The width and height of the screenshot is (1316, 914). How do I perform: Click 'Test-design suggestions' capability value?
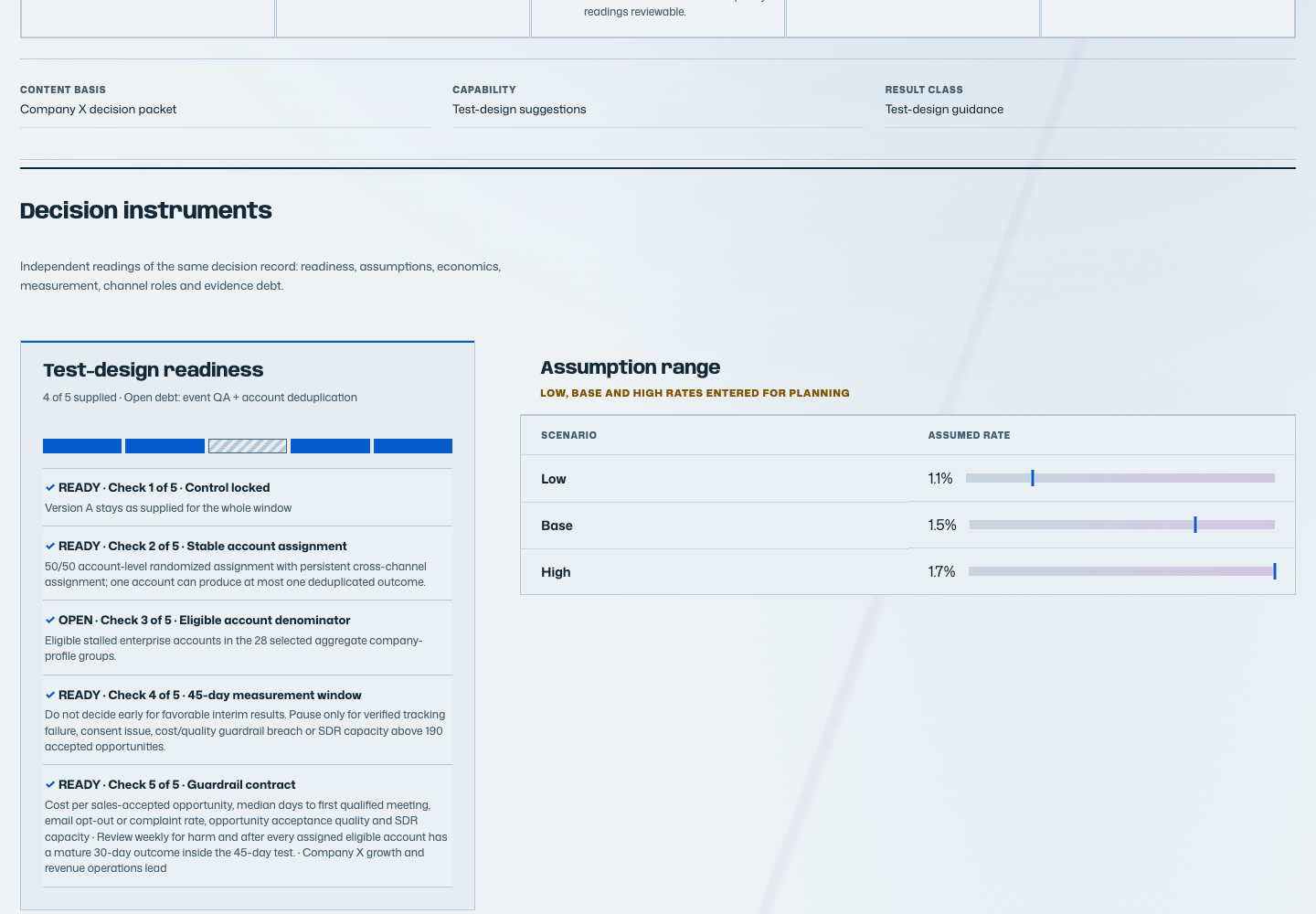point(519,110)
